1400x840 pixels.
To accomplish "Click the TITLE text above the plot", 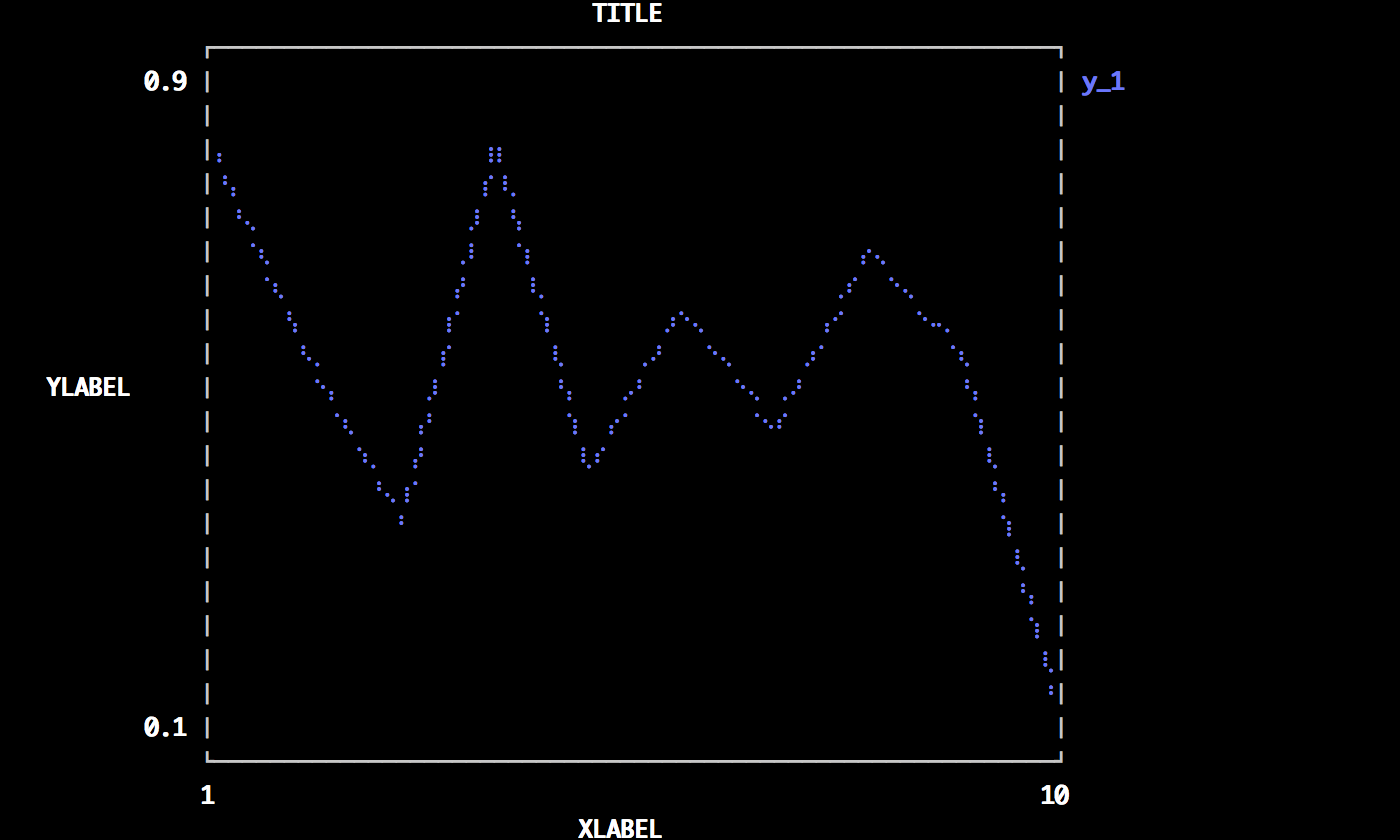I will tap(627, 14).
